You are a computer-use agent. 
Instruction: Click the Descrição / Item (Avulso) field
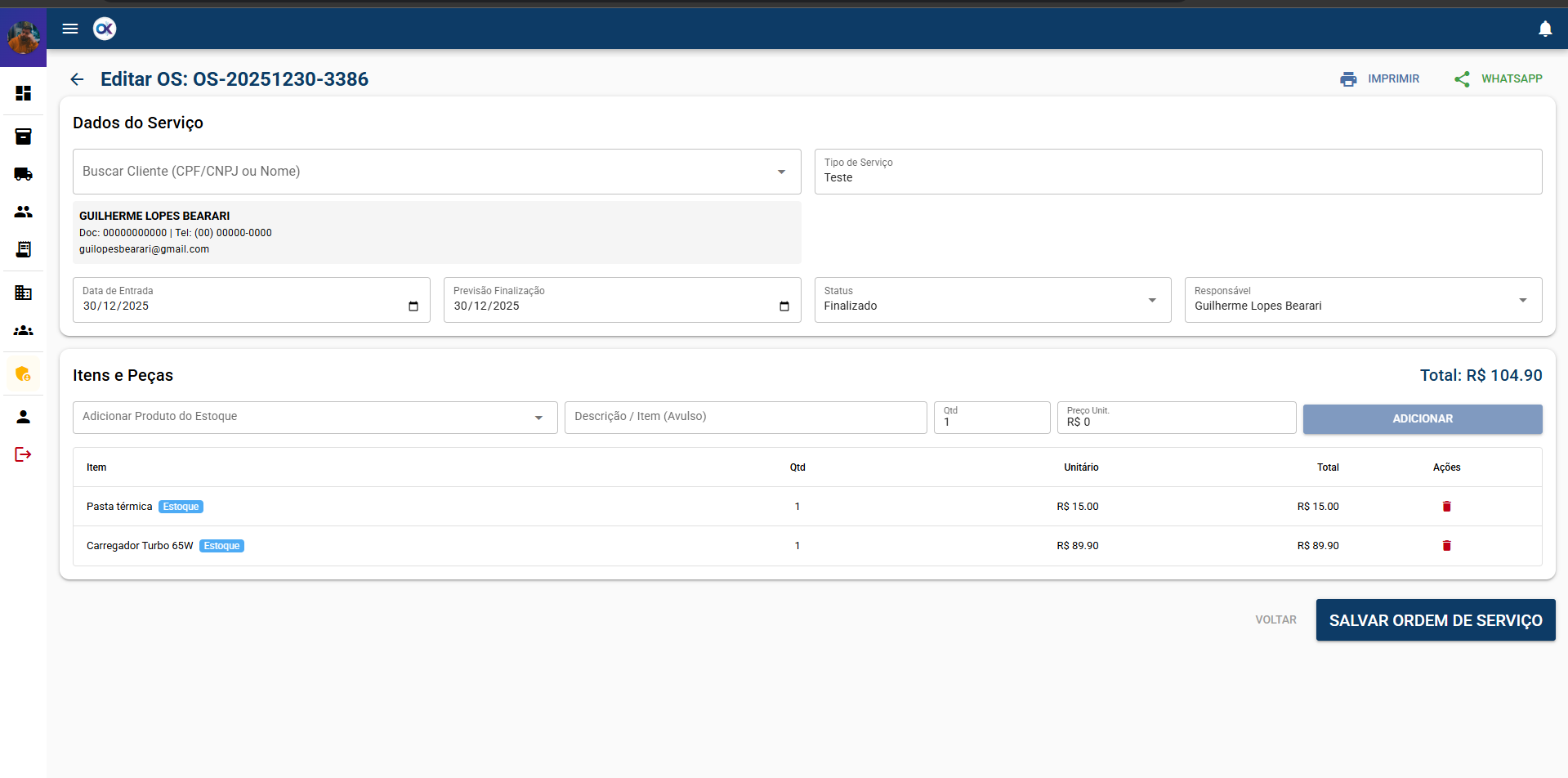coord(745,417)
